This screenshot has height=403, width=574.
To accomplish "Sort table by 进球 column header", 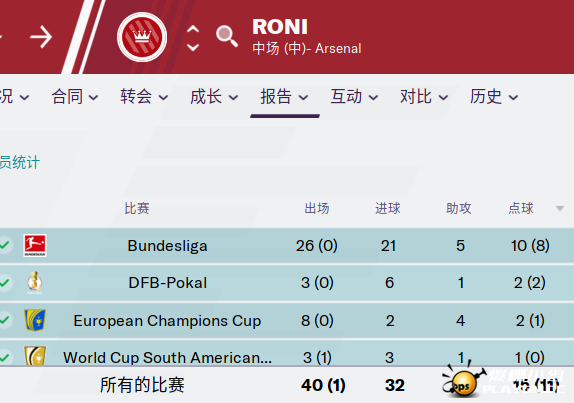I will click(x=388, y=208).
